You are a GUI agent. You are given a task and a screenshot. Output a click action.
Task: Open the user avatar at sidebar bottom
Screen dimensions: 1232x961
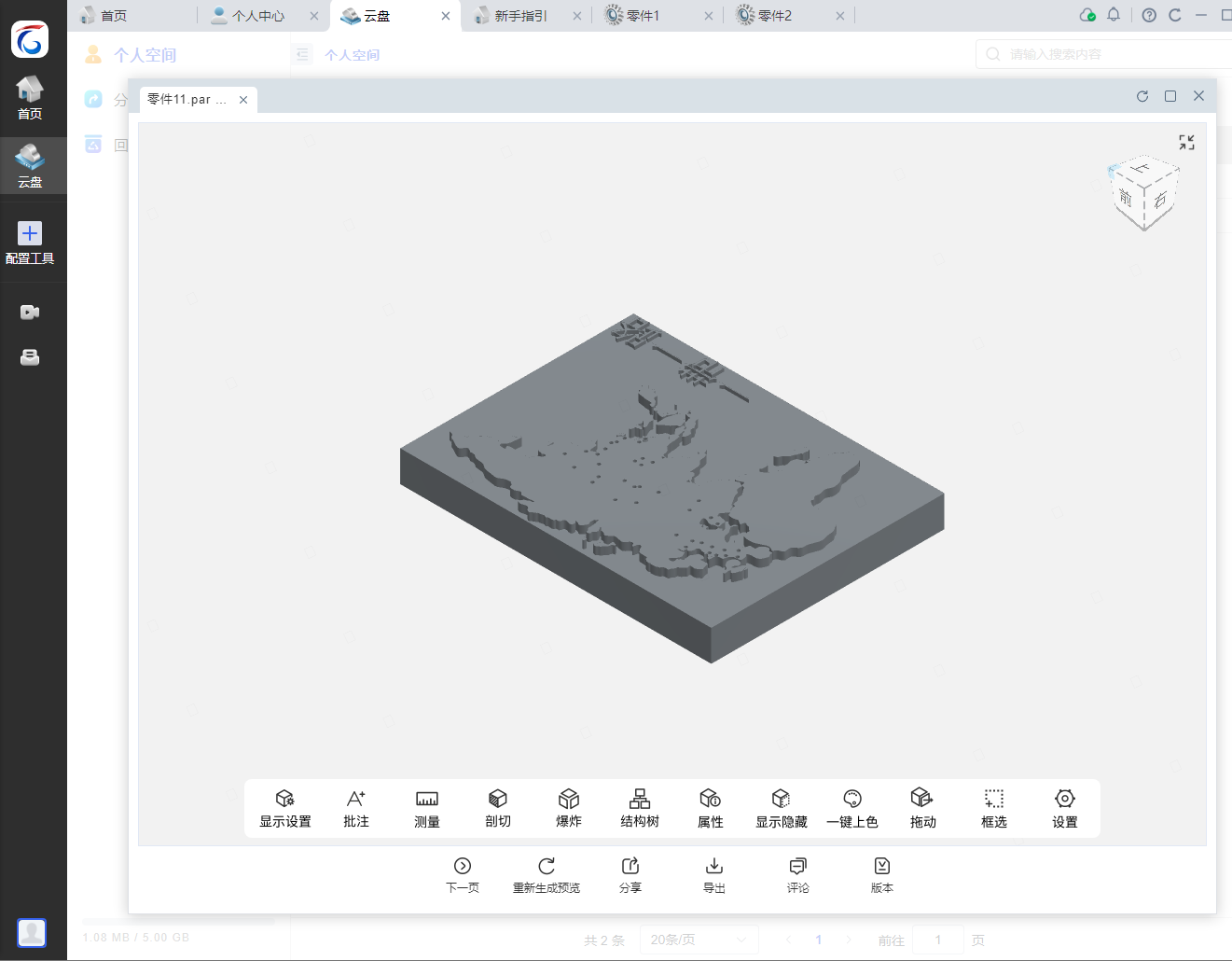31,932
